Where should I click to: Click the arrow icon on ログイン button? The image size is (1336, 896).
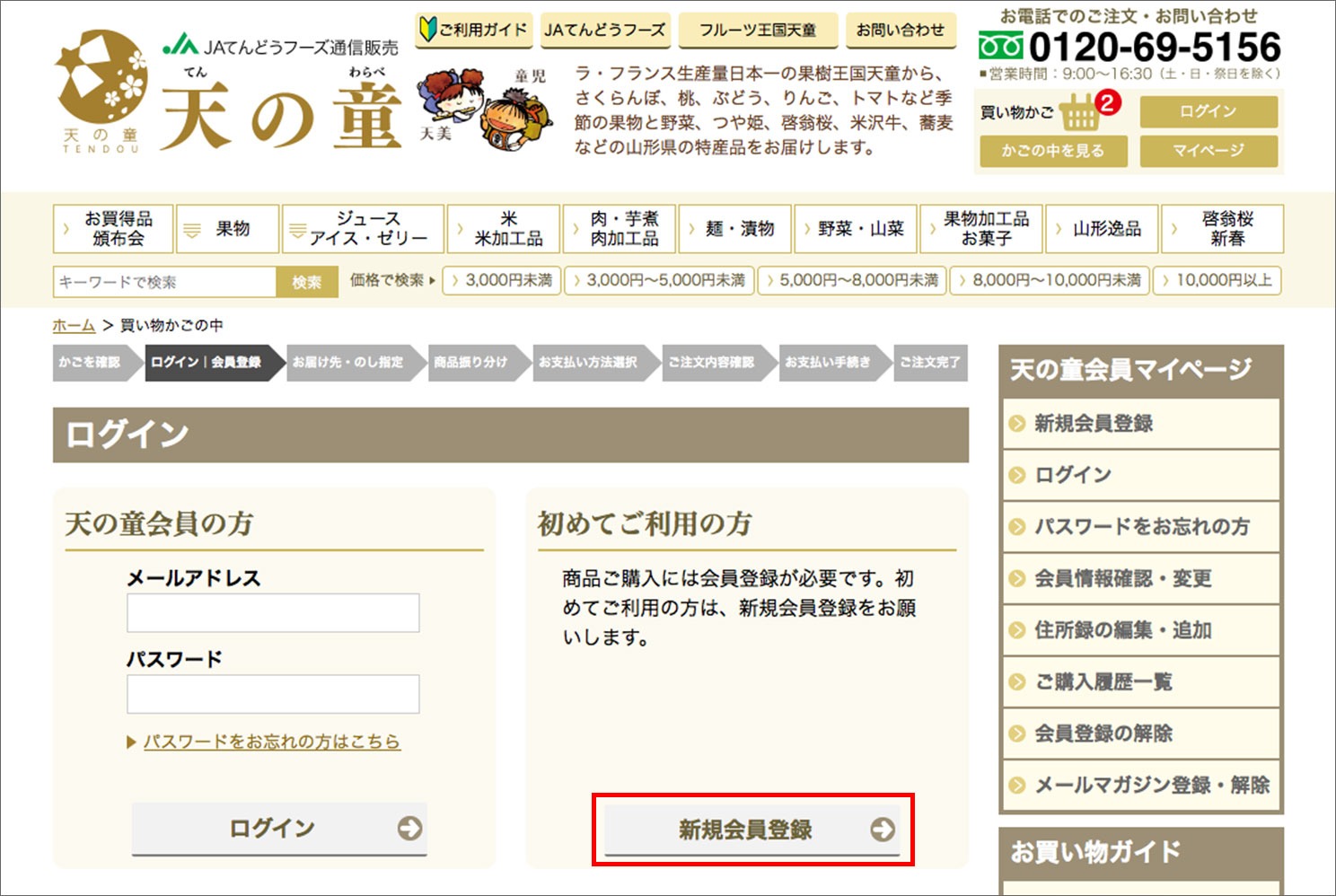409,828
